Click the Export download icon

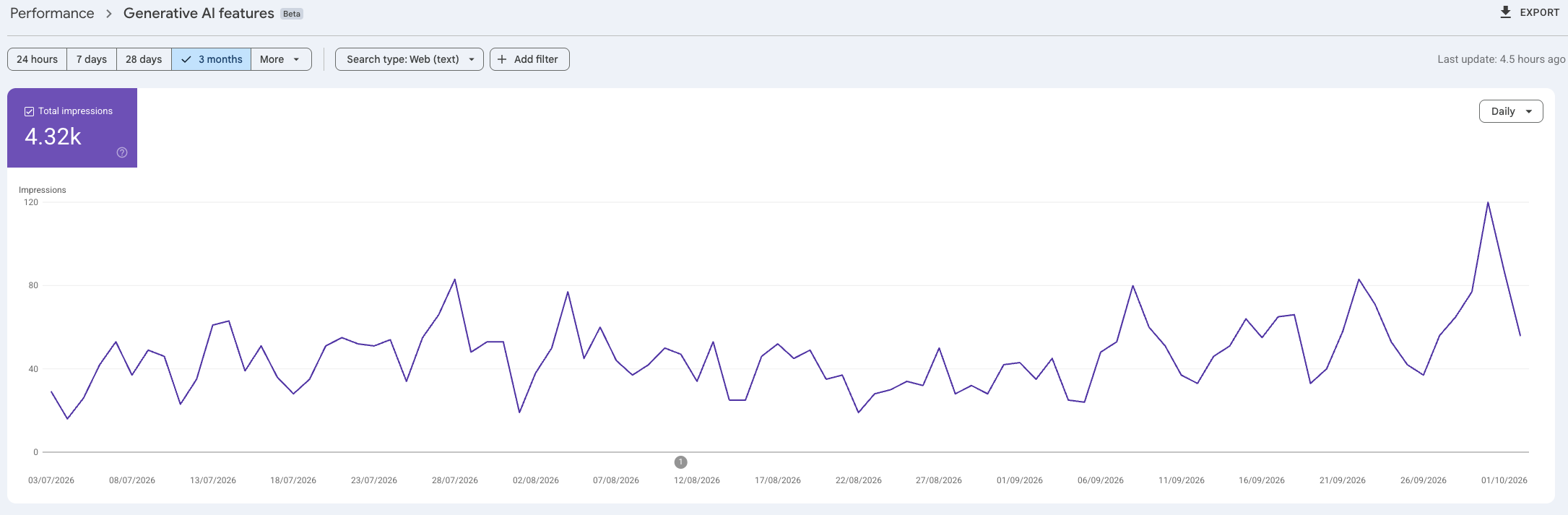click(1505, 12)
